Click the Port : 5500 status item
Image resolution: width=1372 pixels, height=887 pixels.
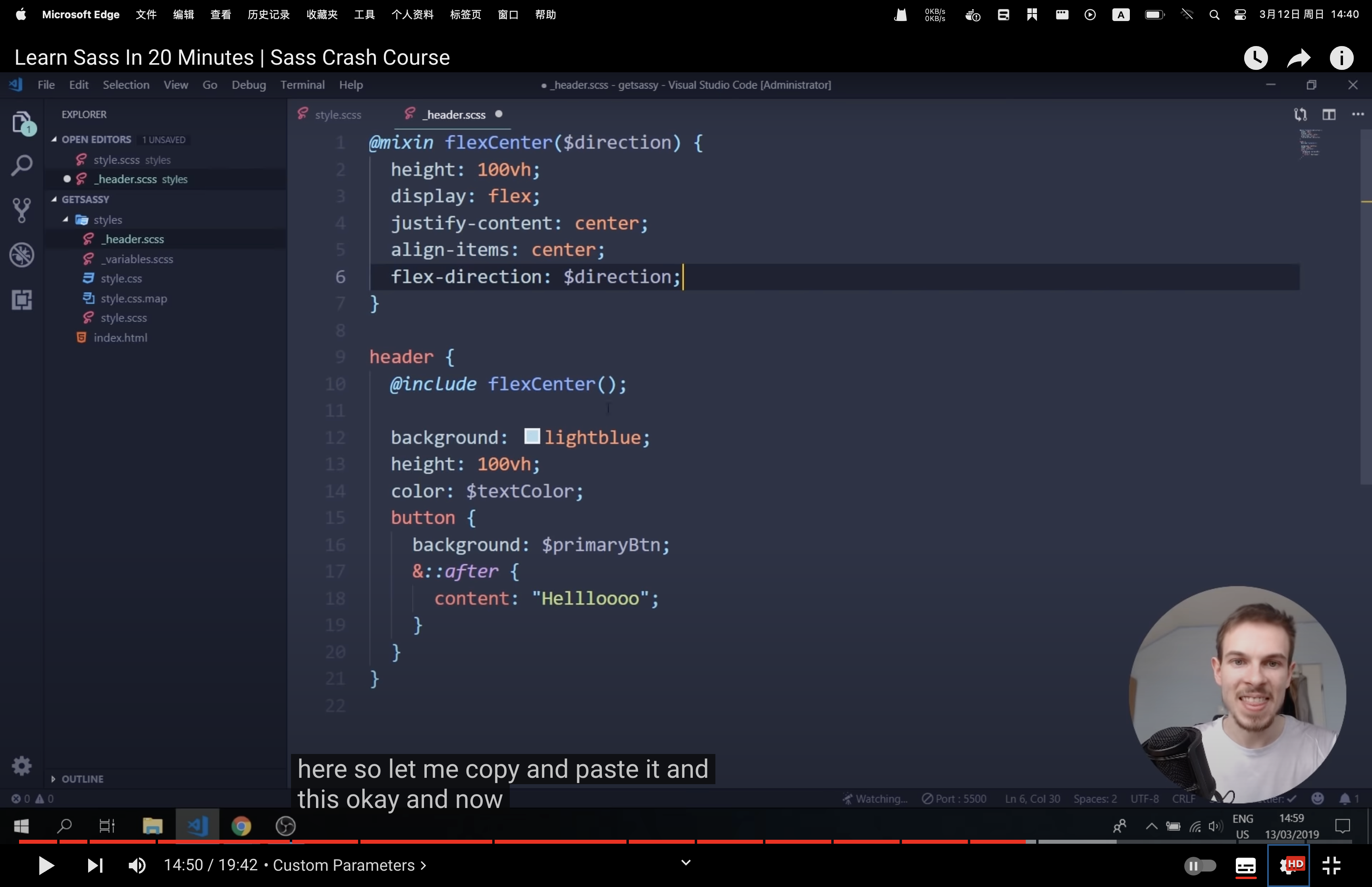tap(954, 799)
